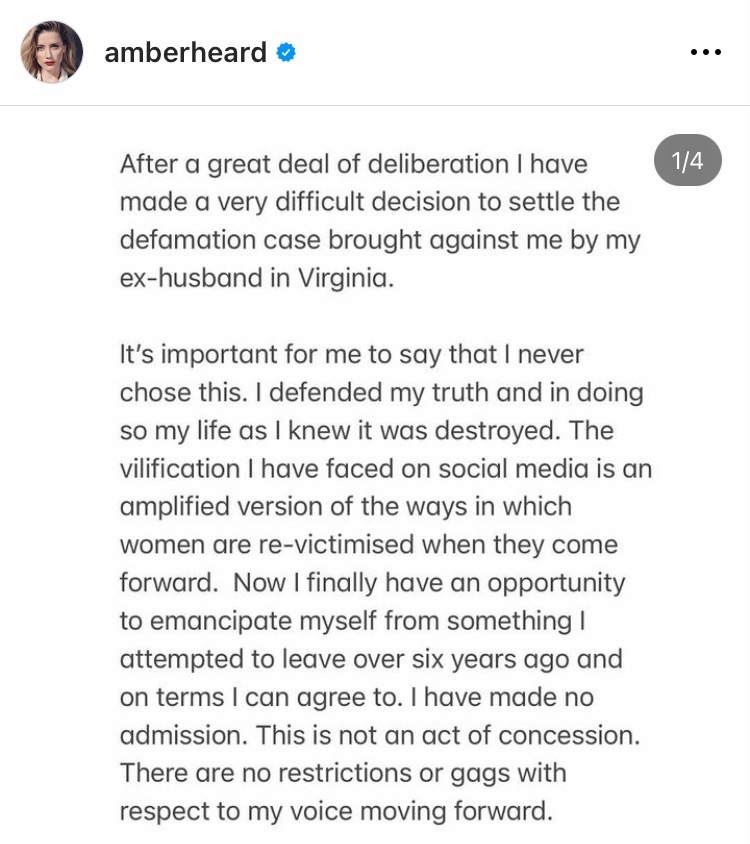Select the word 'vilification' in the post
The image size is (750, 844).
click(x=180, y=468)
